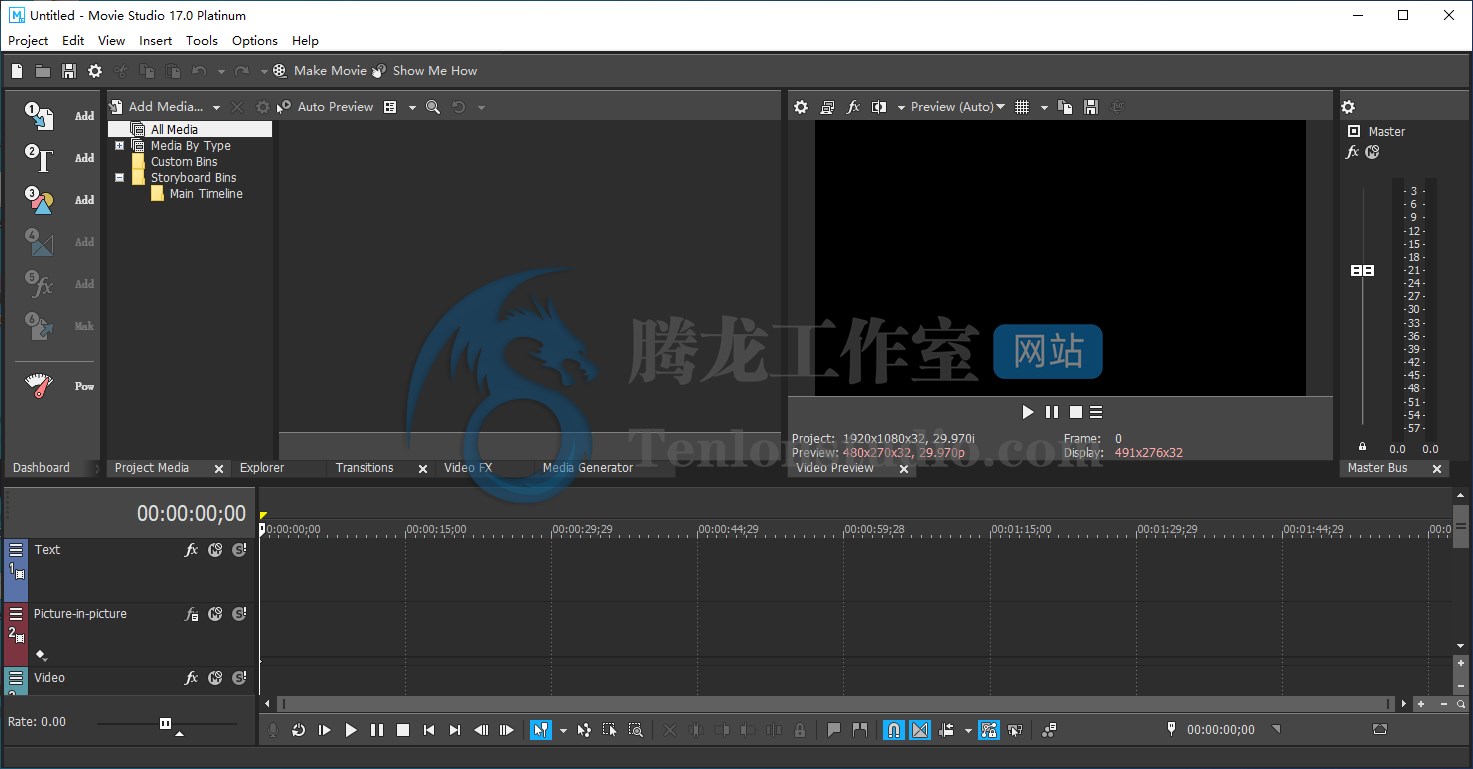
Task: Switch to the Transitions tab
Action: point(364,468)
